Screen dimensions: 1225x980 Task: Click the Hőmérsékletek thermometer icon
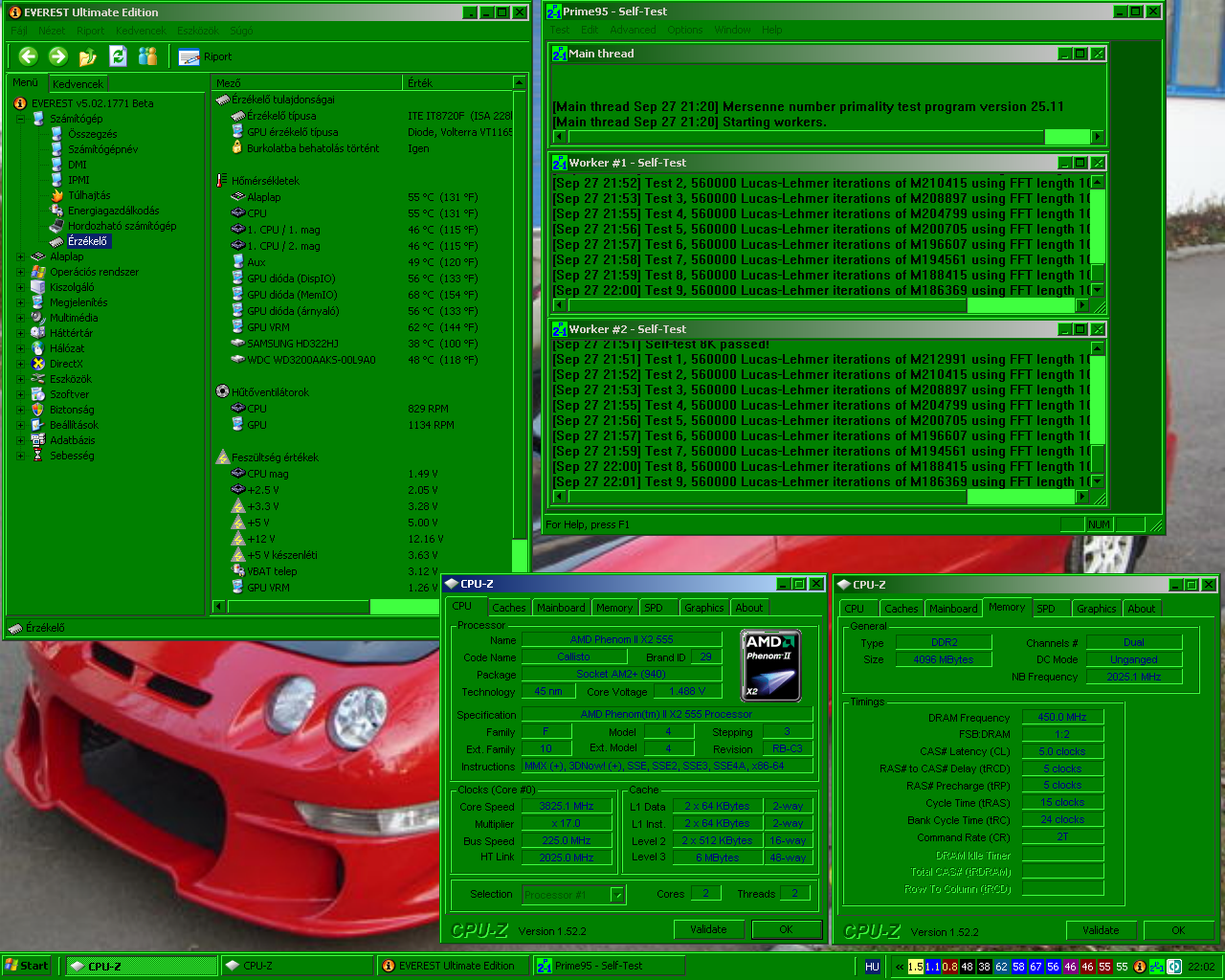[x=222, y=180]
